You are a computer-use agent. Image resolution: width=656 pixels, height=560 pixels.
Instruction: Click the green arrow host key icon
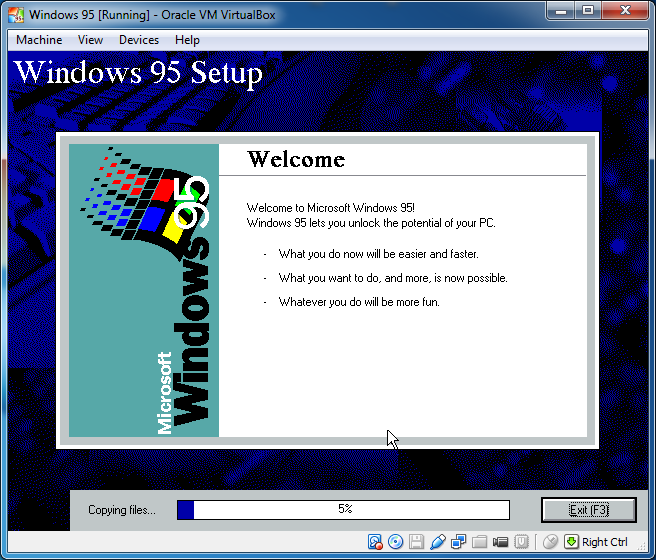pyautogui.click(x=571, y=542)
